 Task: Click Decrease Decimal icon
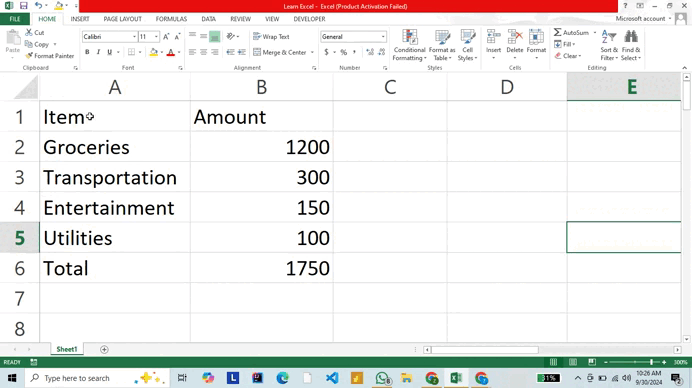pos(382,52)
